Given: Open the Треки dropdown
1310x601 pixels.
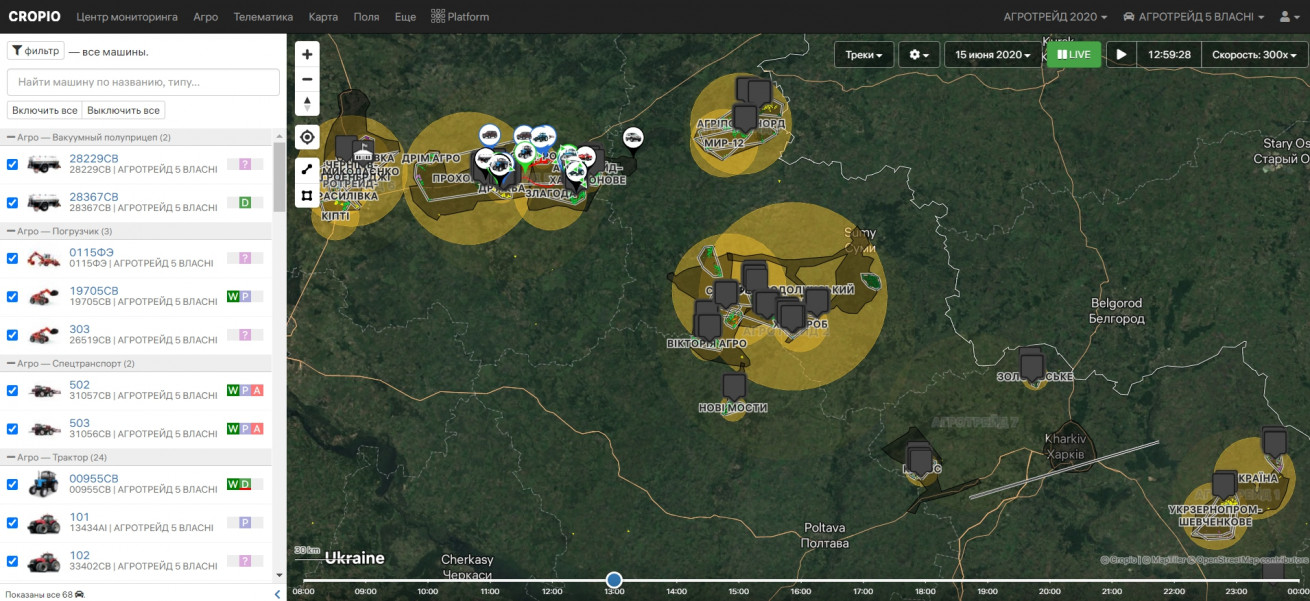Looking at the screenshot, I should [x=864, y=54].
